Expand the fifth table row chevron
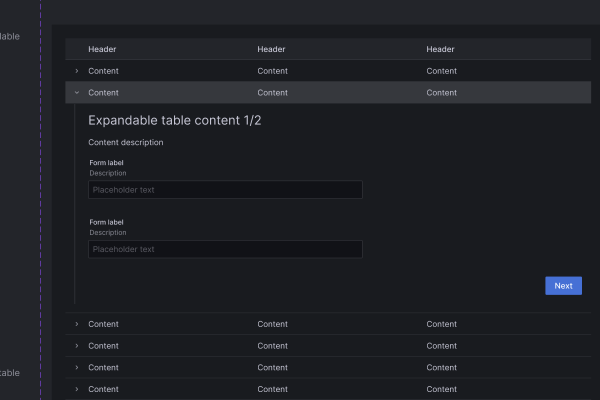600x400 pixels. 77,368
